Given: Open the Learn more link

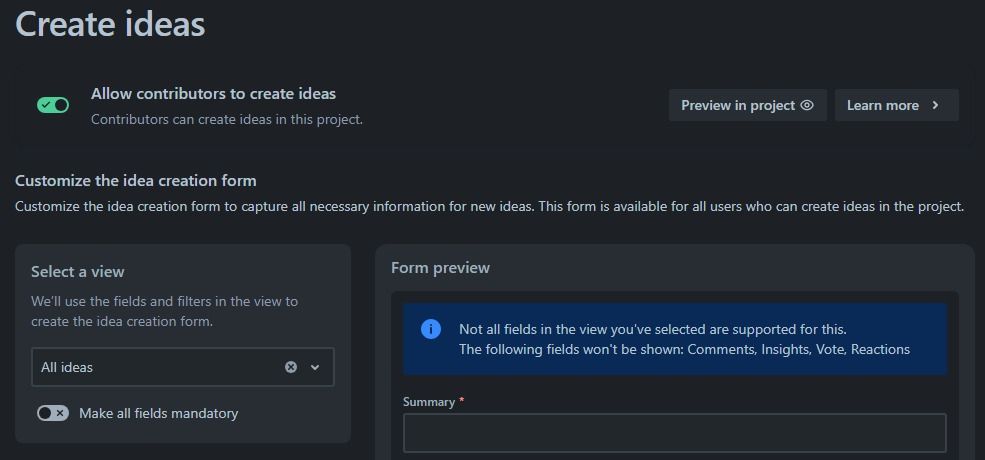Looking at the screenshot, I should click(896, 105).
